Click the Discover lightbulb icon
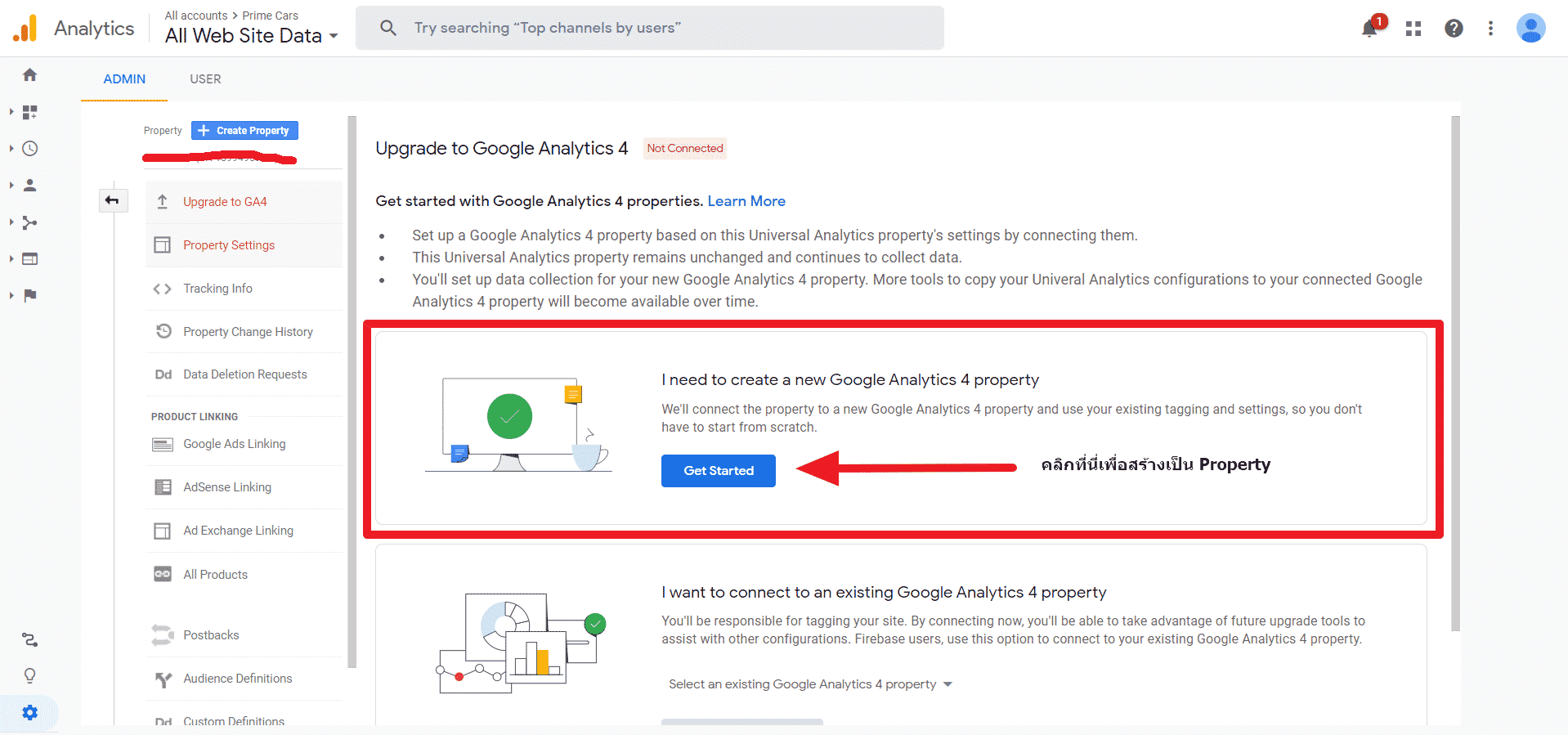The image size is (1568, 735). point(30,675)
